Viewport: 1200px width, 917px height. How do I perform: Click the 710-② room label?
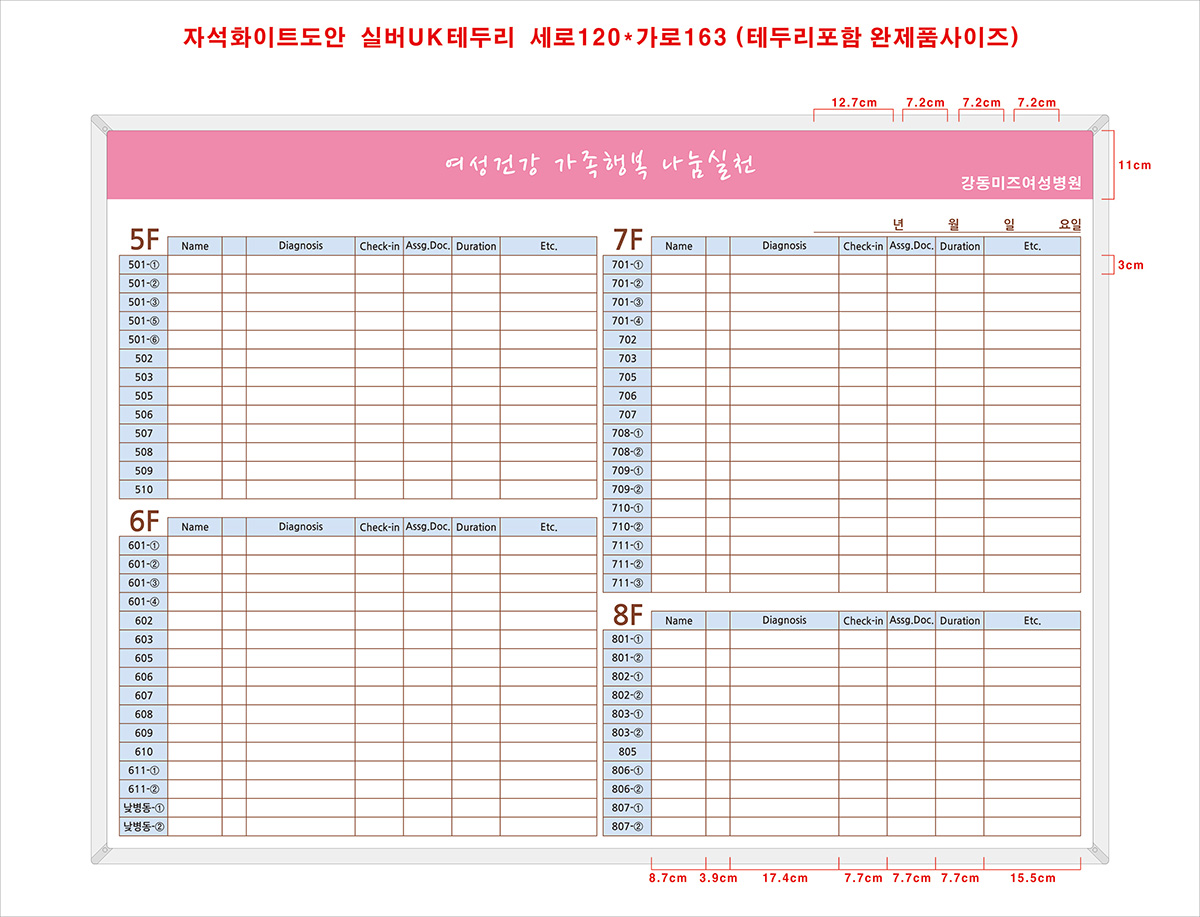pyautogui.click(x=627, y=527)
